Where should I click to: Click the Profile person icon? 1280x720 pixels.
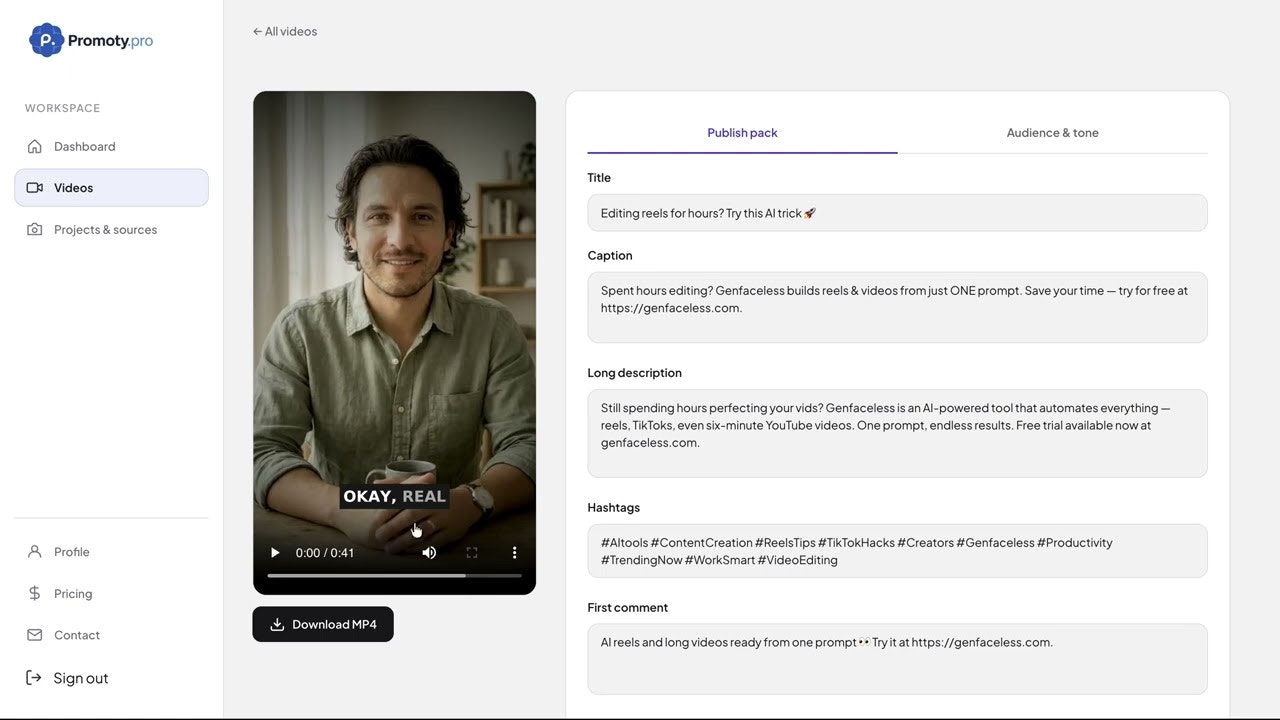pyautogui.click(x=35, y=552)
